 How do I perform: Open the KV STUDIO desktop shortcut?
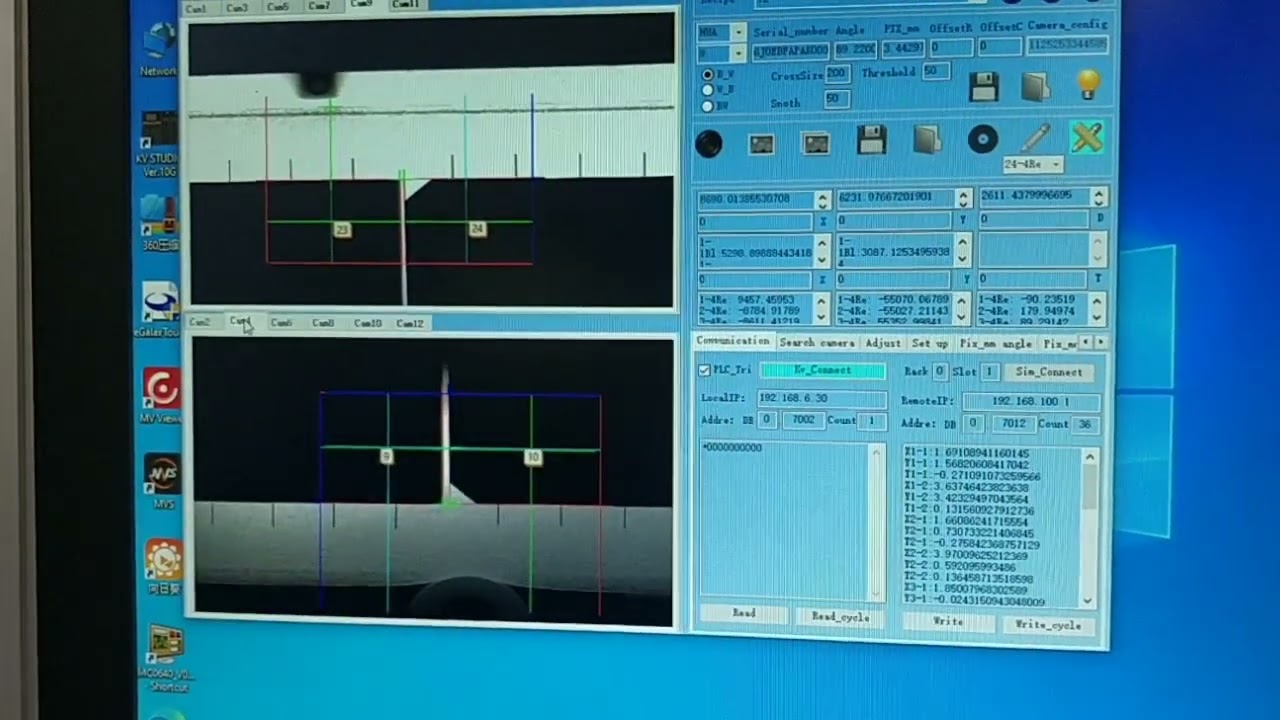pos(158,145)
